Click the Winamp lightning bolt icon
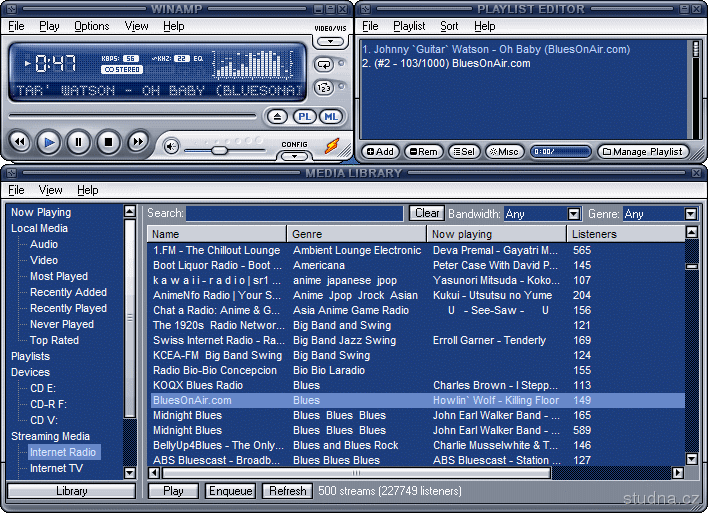708x513 pixels. point(332,146)
